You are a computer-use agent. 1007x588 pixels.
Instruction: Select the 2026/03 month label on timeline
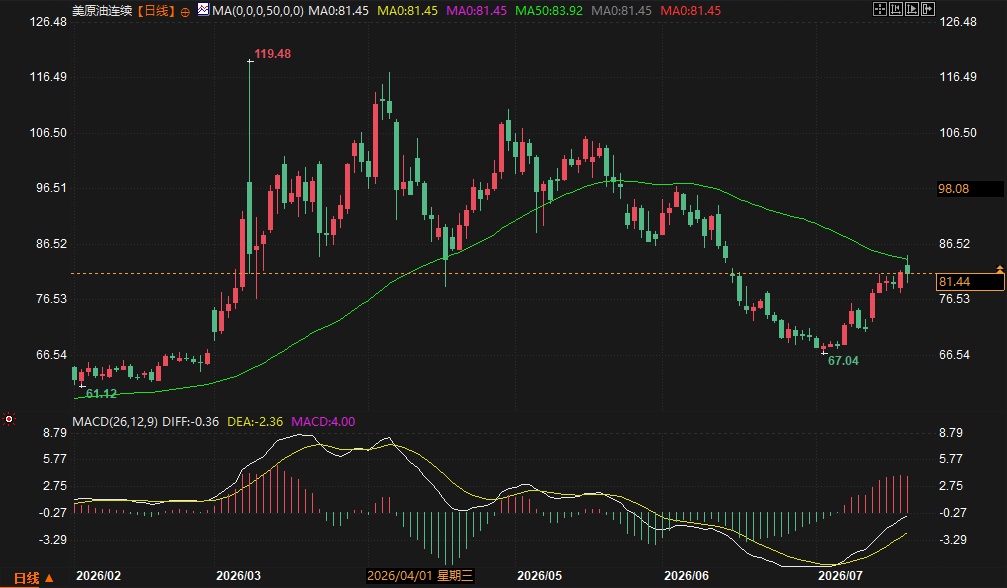tap(238, 576)
